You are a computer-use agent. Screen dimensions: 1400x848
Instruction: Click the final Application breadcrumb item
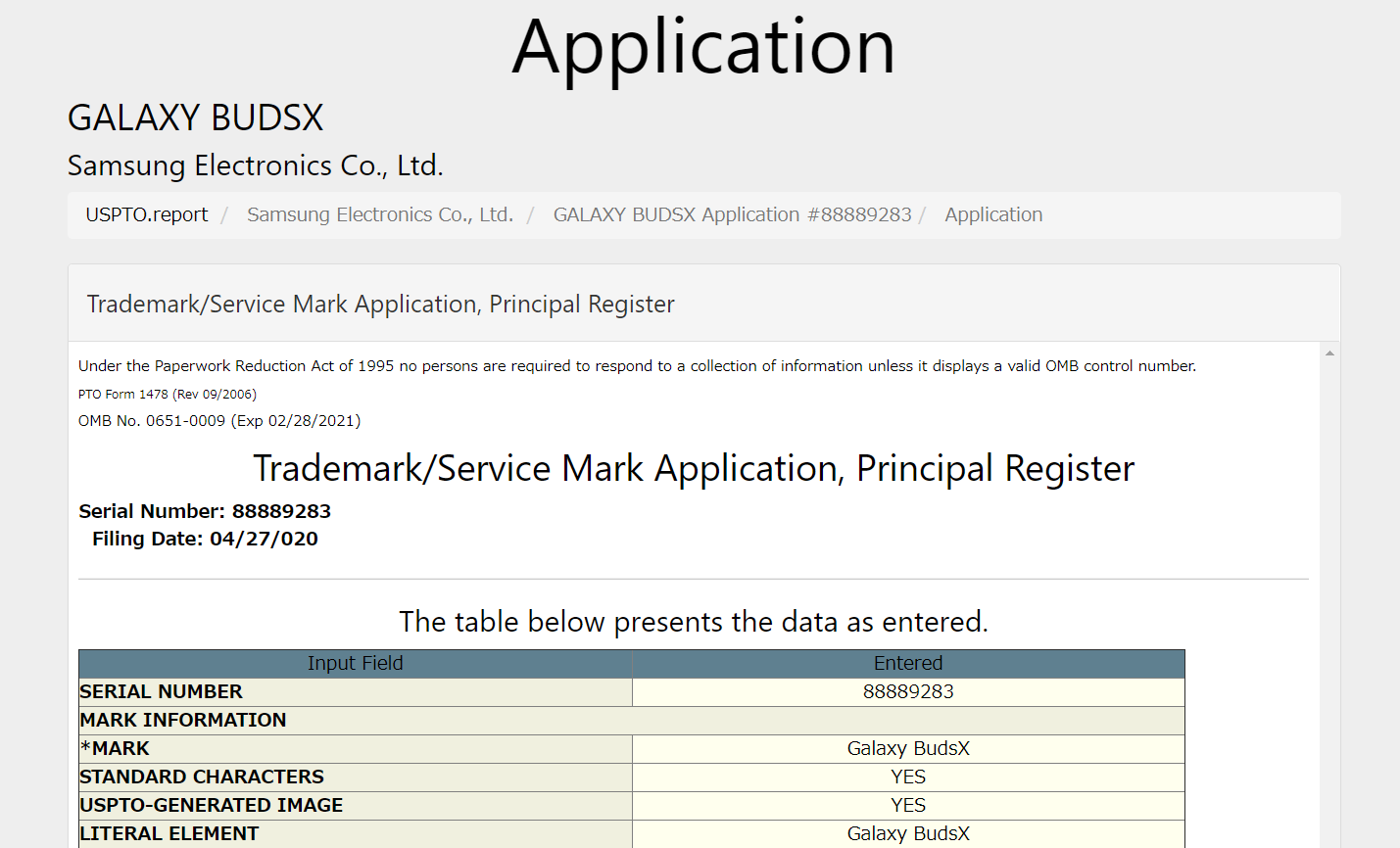coord(992,214)
